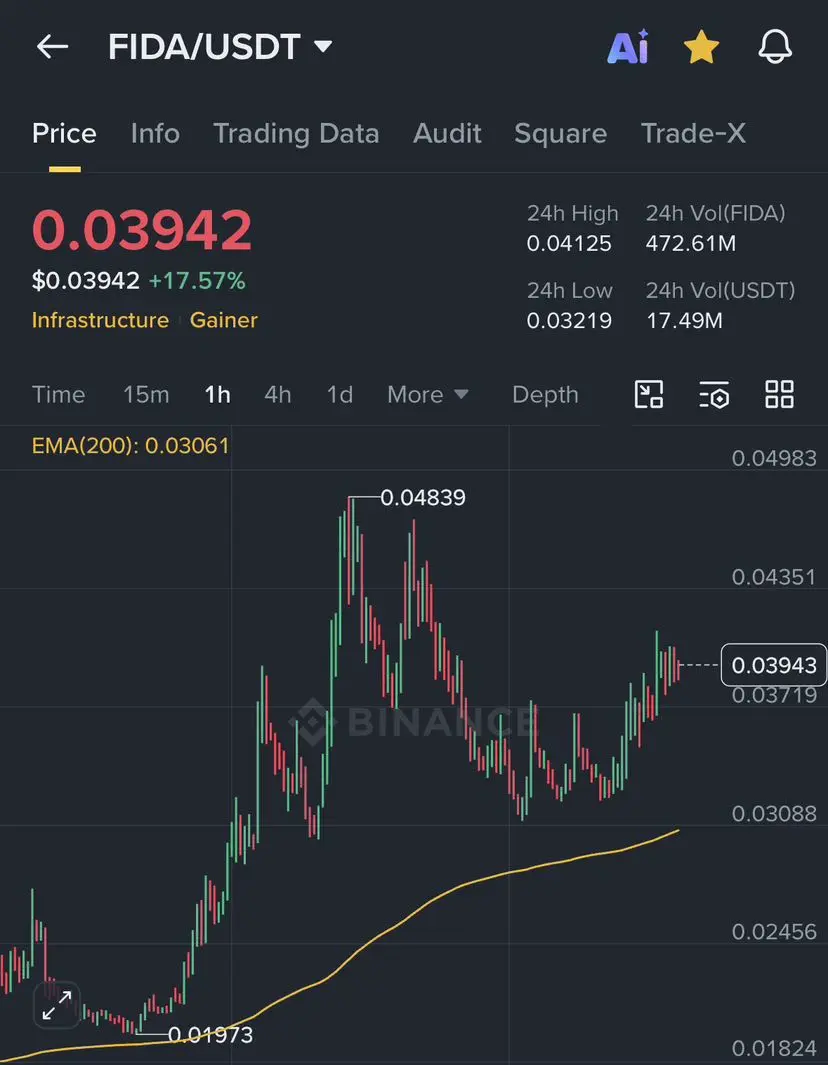Switch to the Trading Data tab
This screenshot has width=828, height=1065.
pyautogui.click(x=296, y=133)
